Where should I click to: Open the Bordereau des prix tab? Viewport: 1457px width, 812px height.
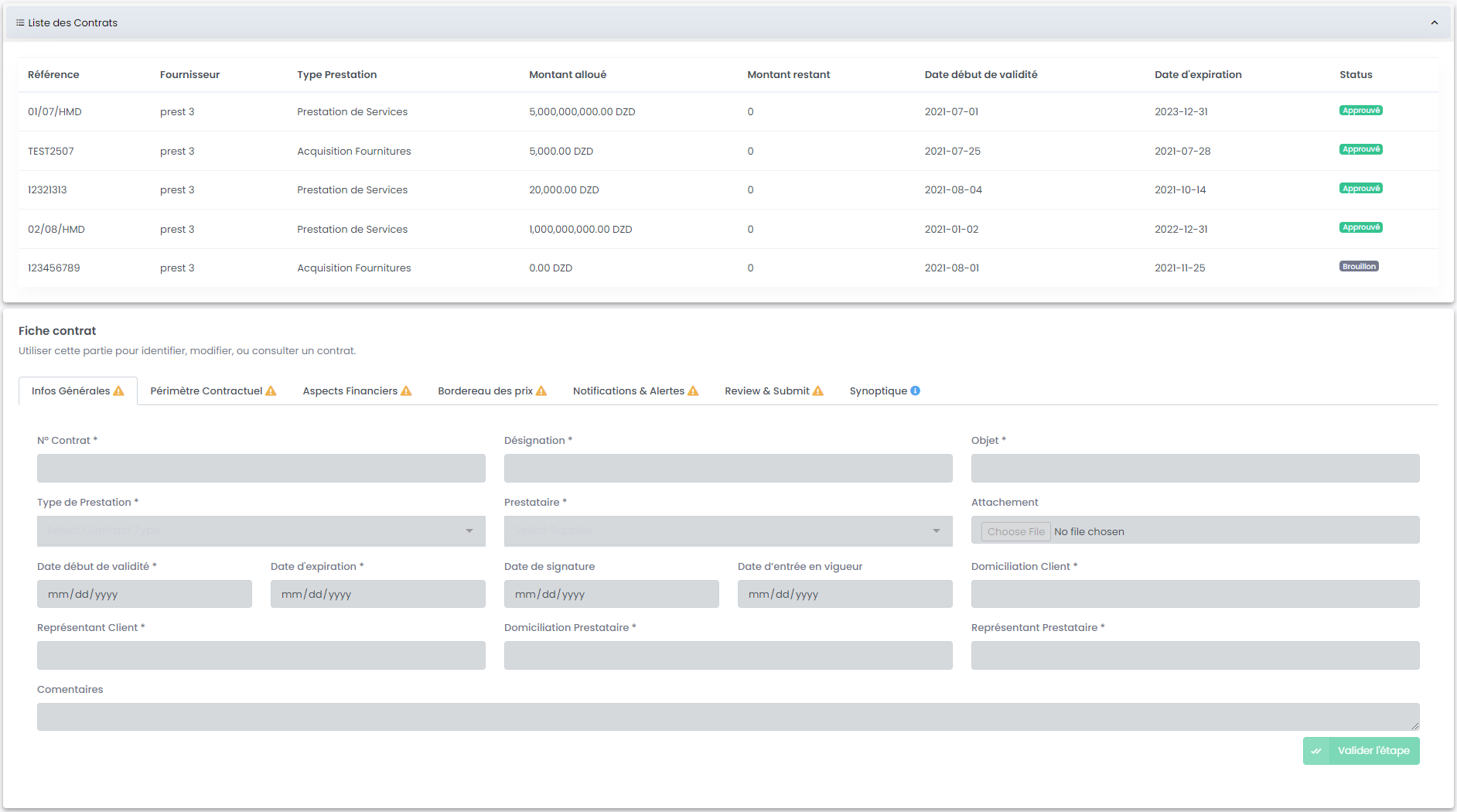coord(485,391)
